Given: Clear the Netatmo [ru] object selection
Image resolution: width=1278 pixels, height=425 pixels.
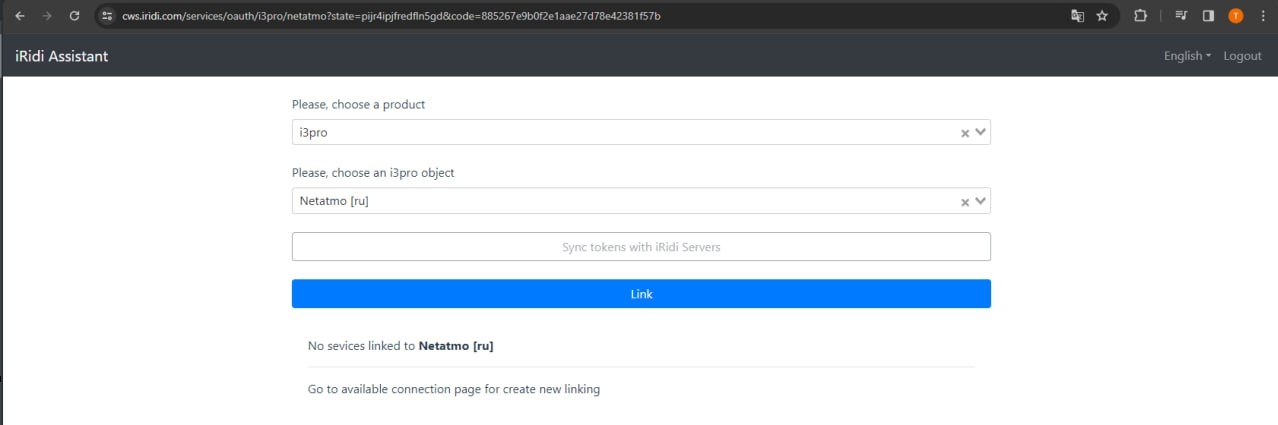Looking at the screenshot, I should [965, 202].
